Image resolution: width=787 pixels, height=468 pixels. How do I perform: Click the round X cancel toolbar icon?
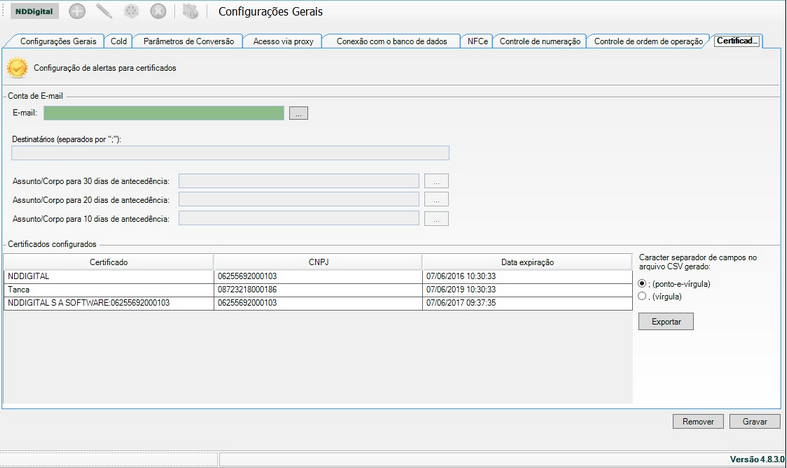click(x=158, y=12)
